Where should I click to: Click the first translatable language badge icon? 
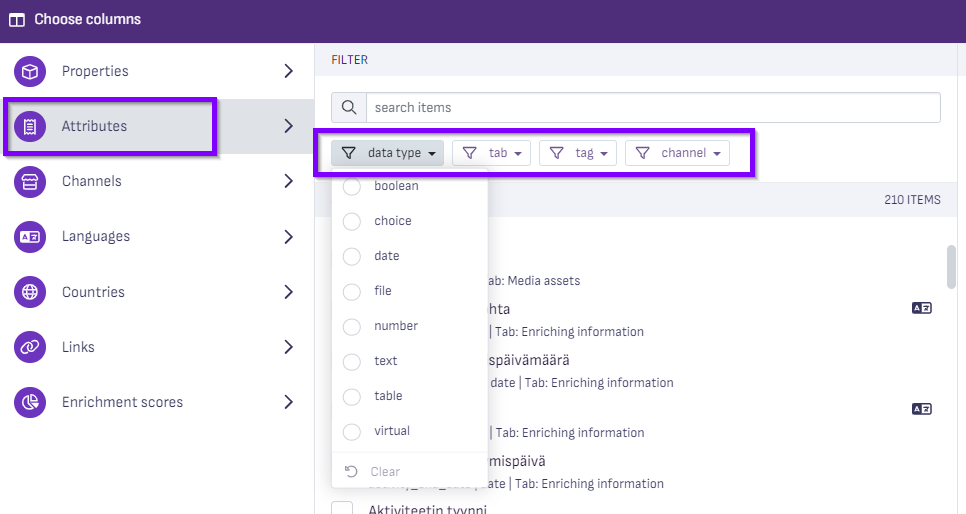[922, 308]
